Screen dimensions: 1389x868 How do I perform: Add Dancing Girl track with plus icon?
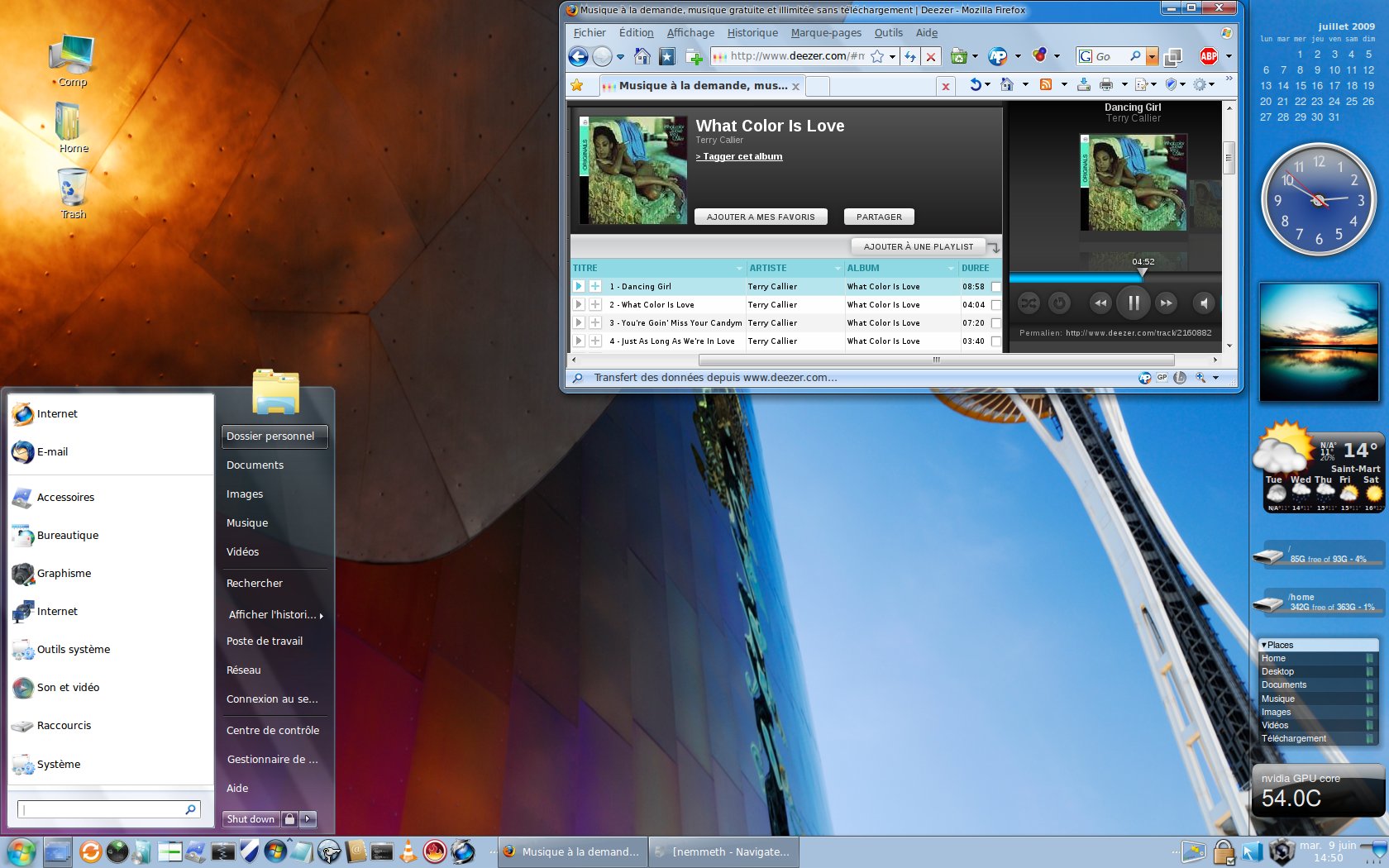594,286
